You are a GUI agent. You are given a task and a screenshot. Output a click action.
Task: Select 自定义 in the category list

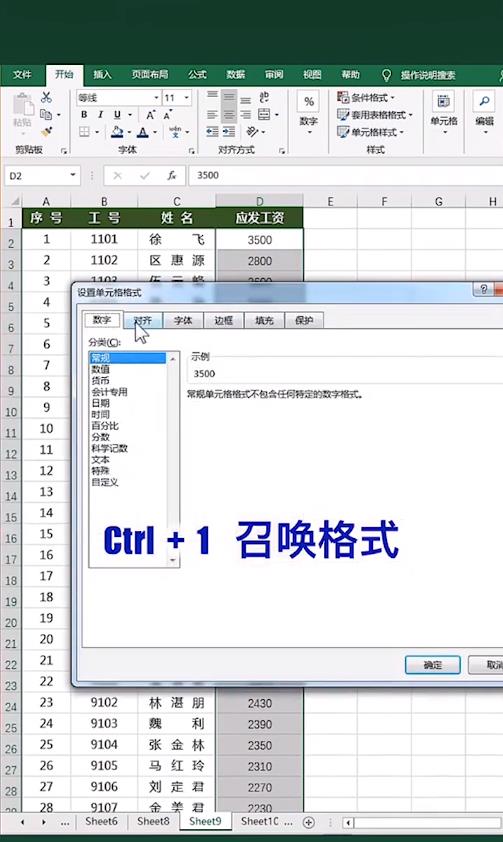105,482
